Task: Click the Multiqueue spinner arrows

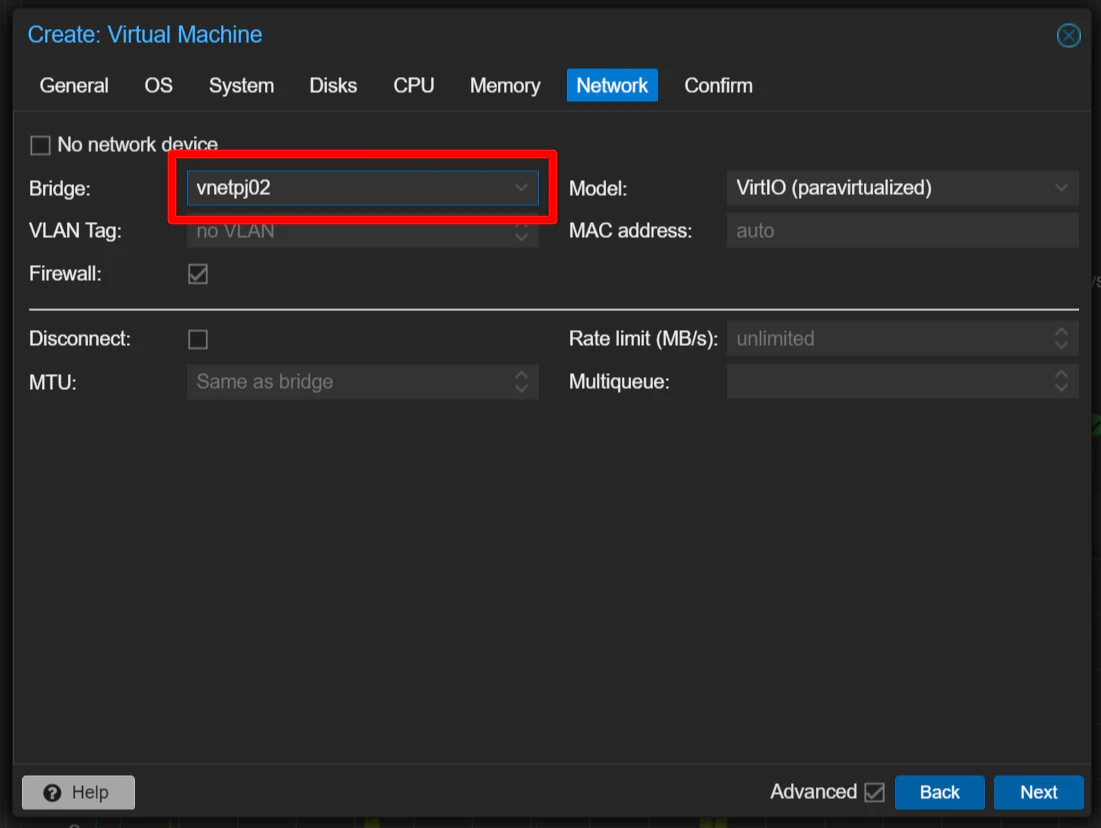Action: tap(1061, 382)
